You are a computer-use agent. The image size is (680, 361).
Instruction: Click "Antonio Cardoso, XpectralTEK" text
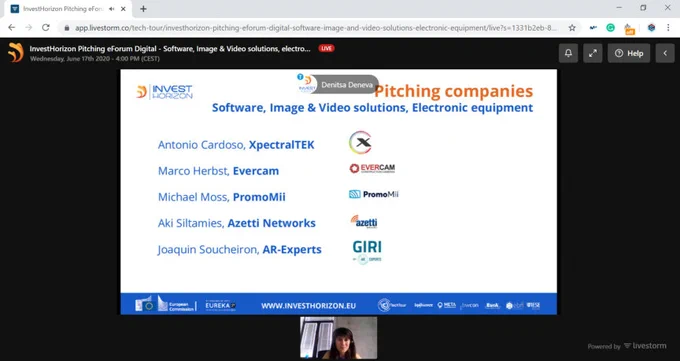236,145
